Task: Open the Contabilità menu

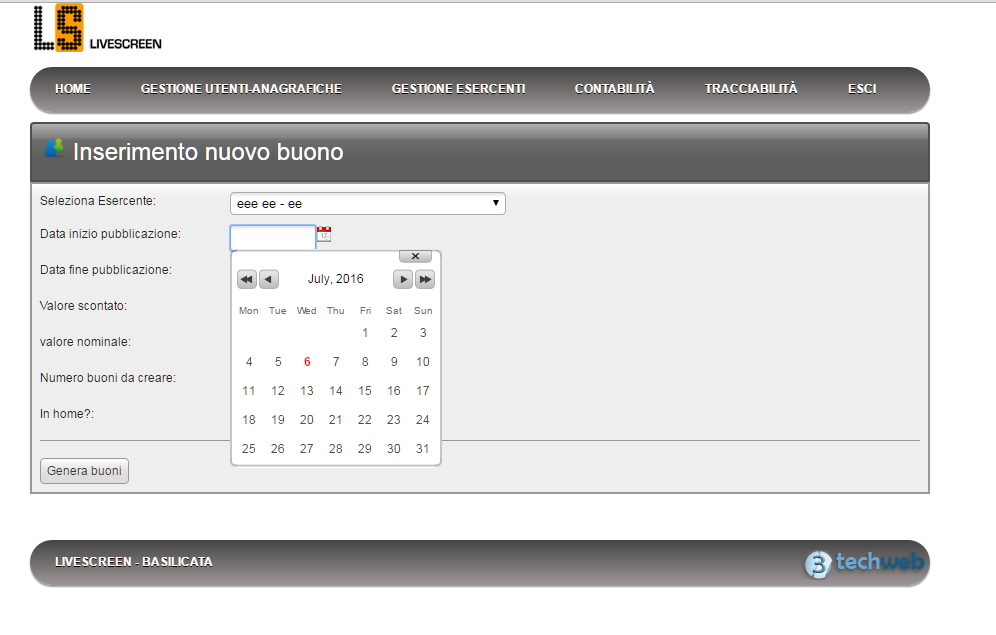Action: pos(614,89)
